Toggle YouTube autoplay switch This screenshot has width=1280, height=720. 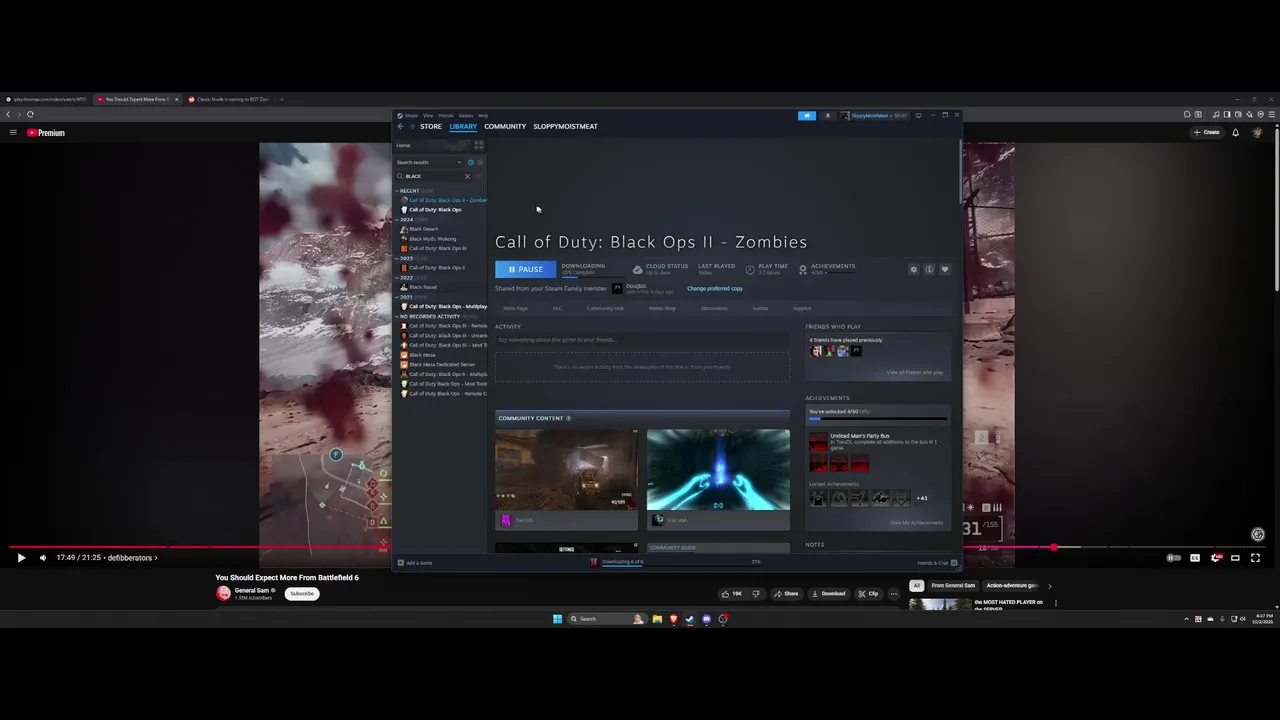[x=1175, y=558]
